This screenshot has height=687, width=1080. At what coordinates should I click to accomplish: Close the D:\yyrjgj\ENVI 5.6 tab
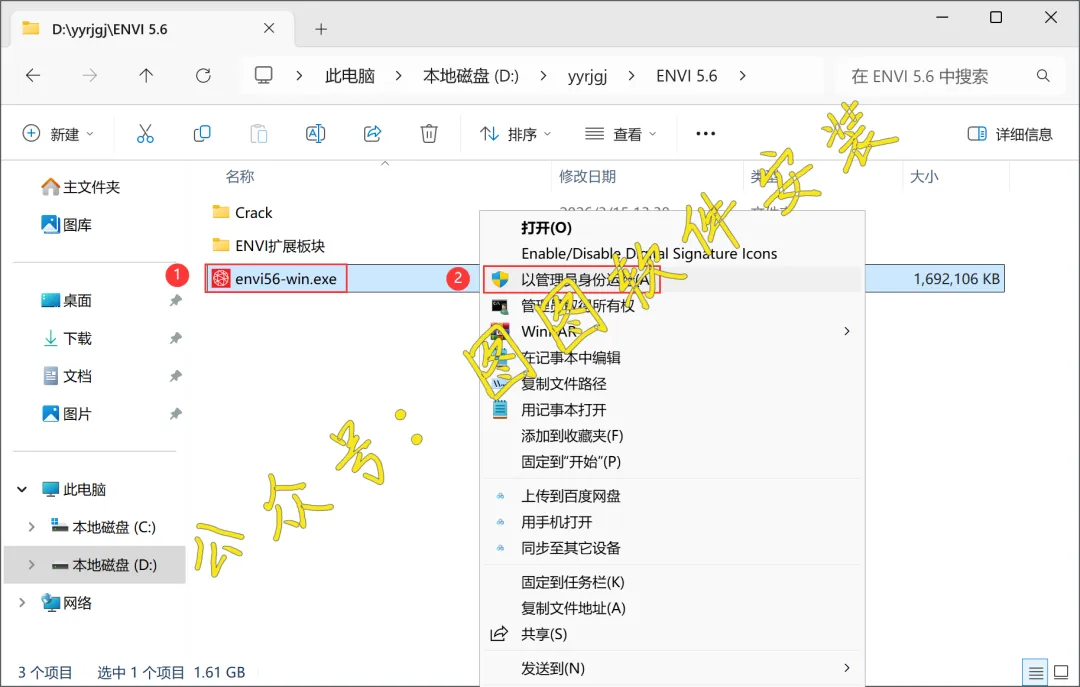point(269,28)
